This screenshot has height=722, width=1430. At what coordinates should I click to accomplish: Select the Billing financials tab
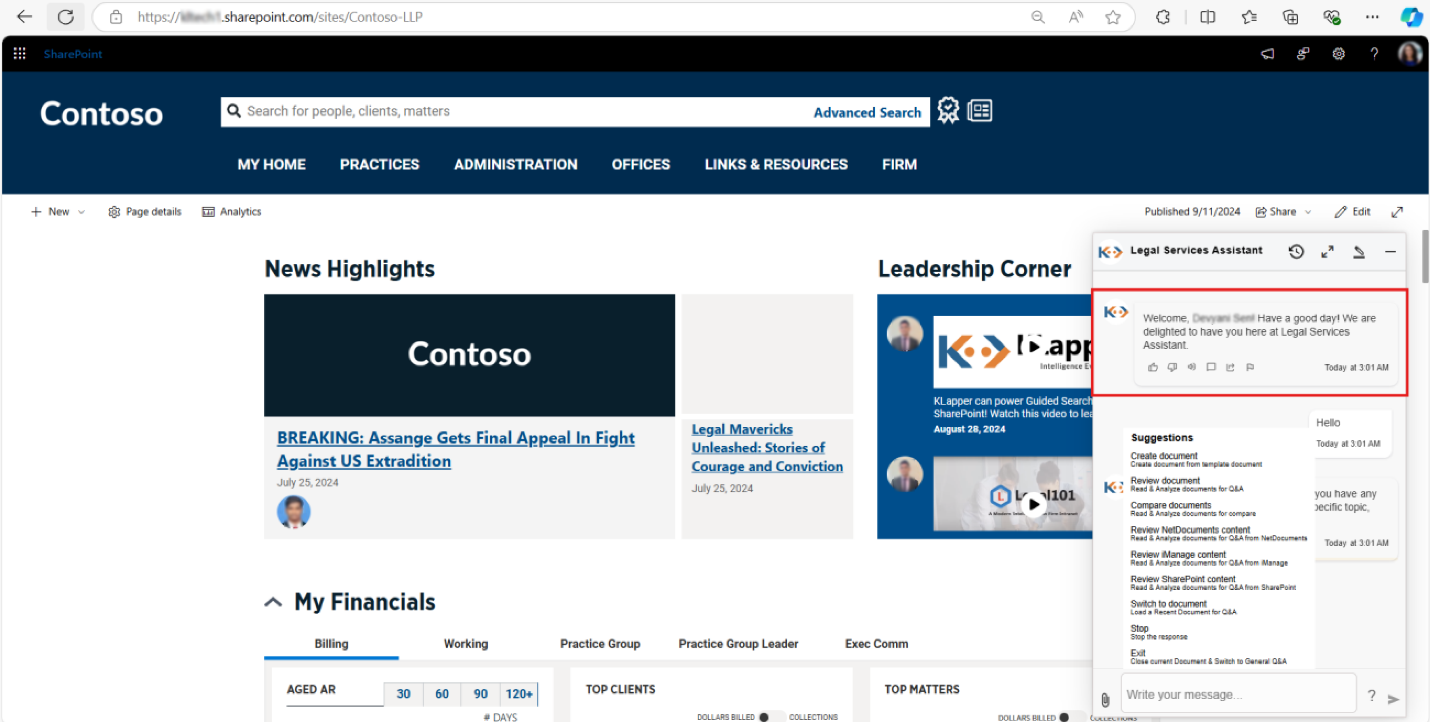click(331, 644)
